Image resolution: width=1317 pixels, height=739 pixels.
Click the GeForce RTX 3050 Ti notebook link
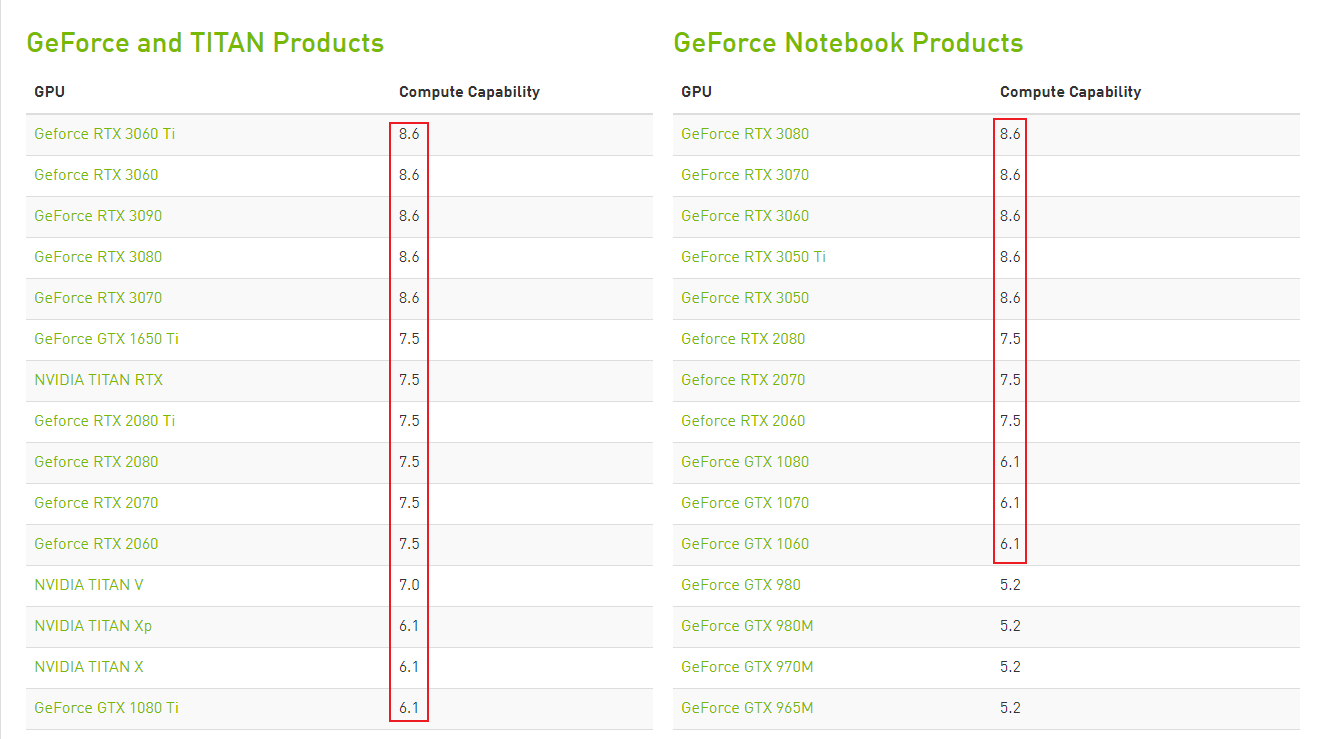click(x=754, y=257)
